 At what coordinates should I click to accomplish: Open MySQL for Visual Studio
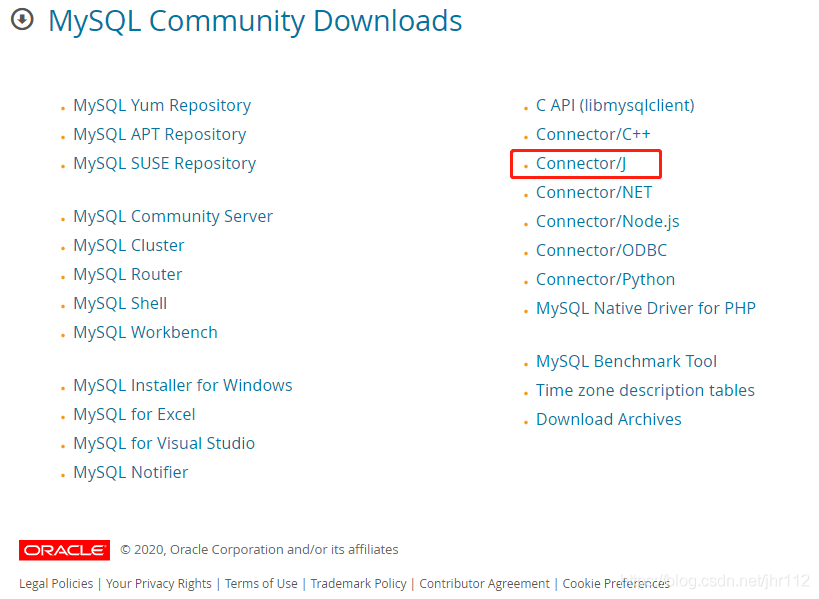click(x=164, y=443)
